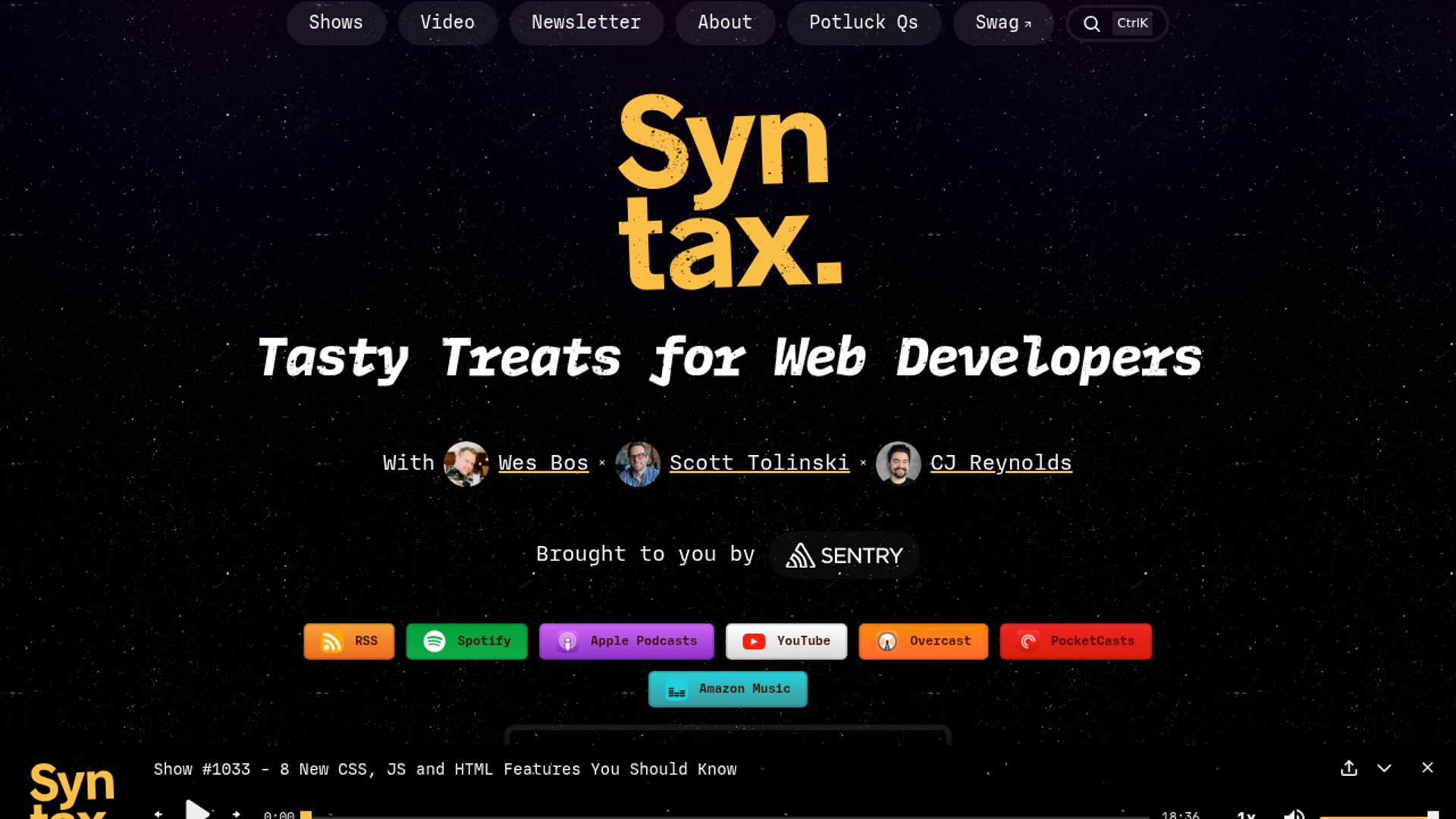Click the large Syntax logo
Image resolution: width=1456 pixels, height=819 pixels.
pyautogui.click(x=730, y=192)
